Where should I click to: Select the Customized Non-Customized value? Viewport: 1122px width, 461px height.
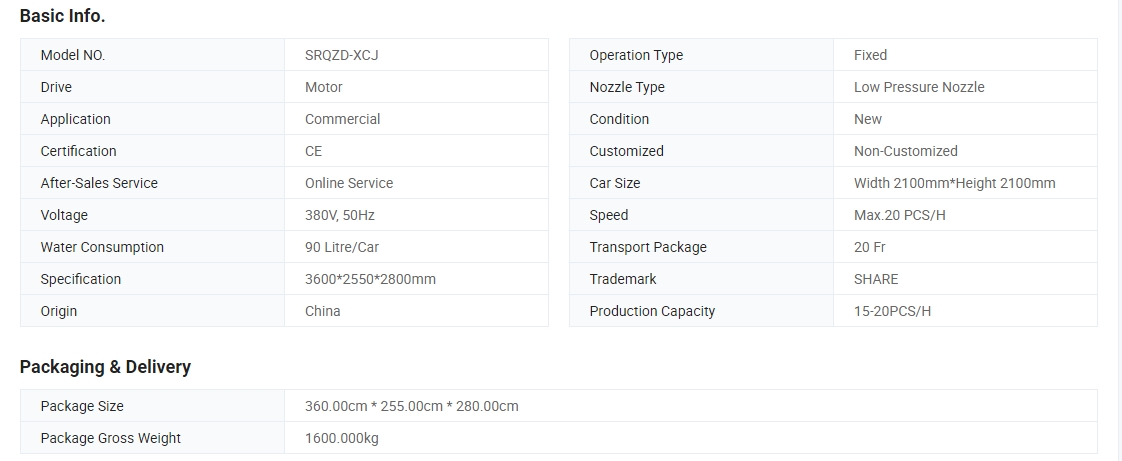pos(905,151)
